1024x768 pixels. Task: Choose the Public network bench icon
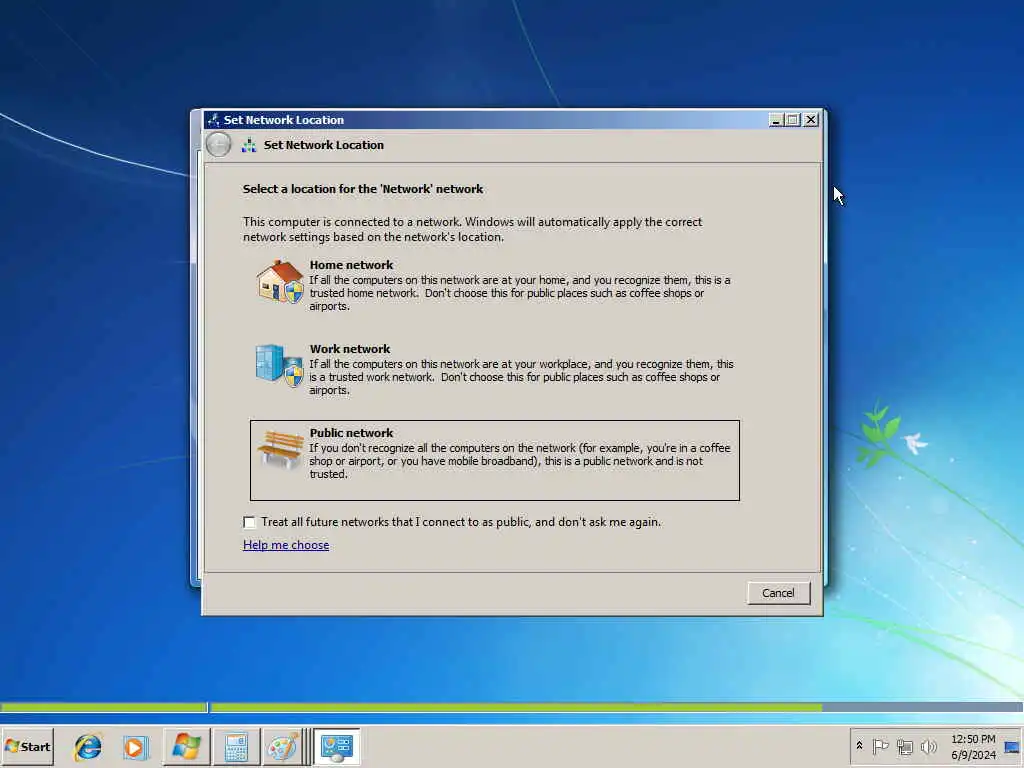(x=280, y=449)
